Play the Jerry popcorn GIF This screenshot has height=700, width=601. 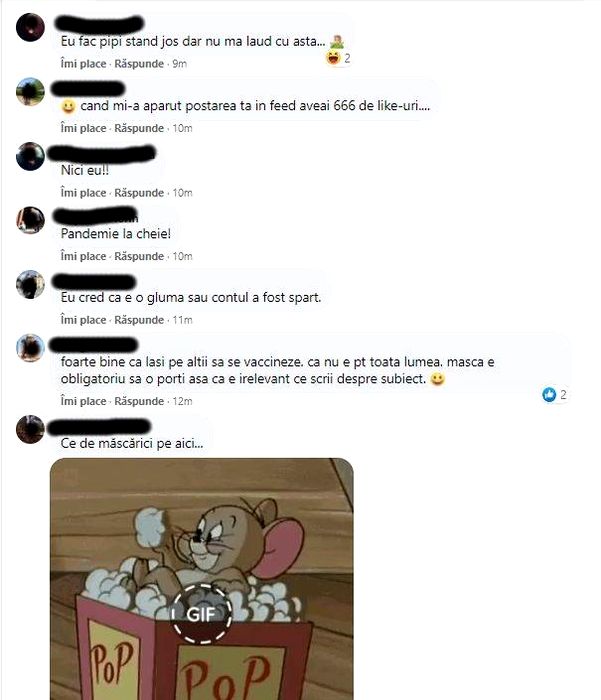(x=202, y=613)
